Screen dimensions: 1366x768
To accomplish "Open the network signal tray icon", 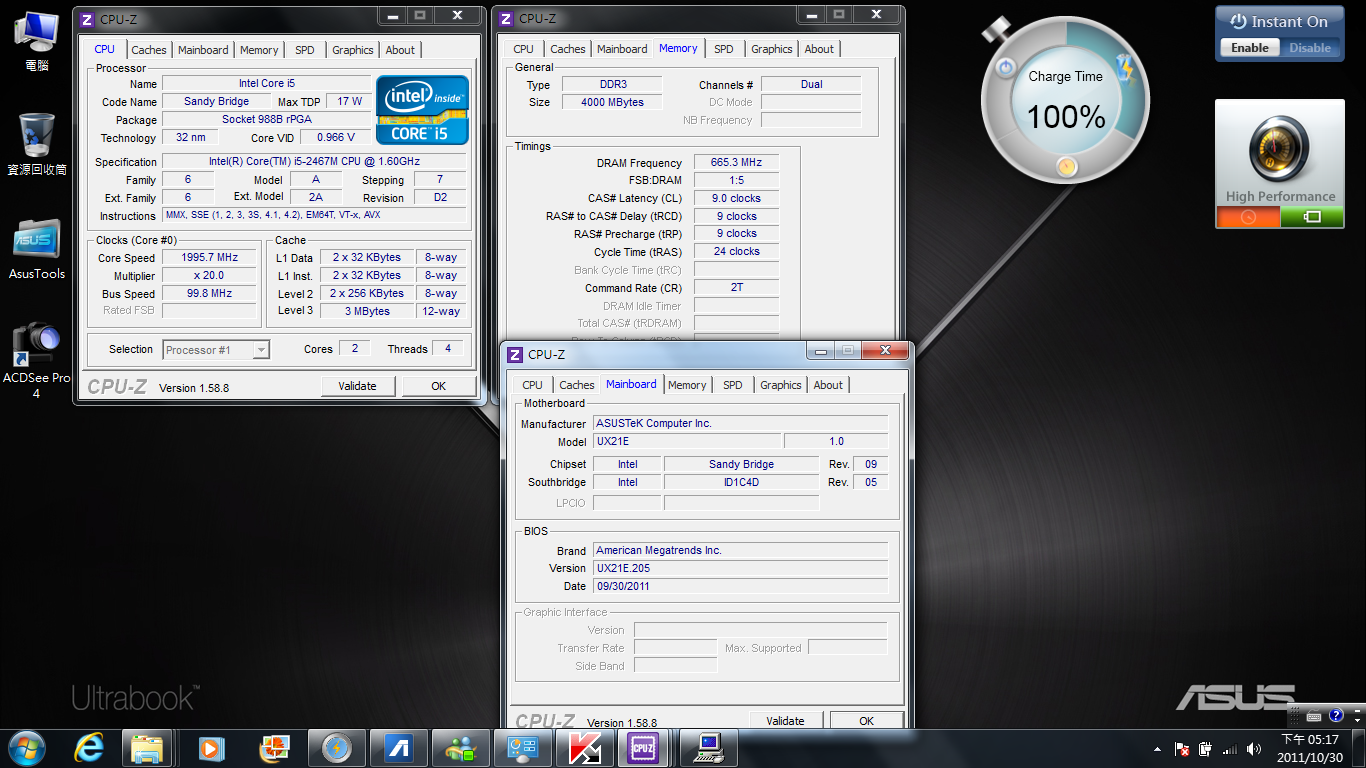I will pyautogui.click(x=1229, y=749).
